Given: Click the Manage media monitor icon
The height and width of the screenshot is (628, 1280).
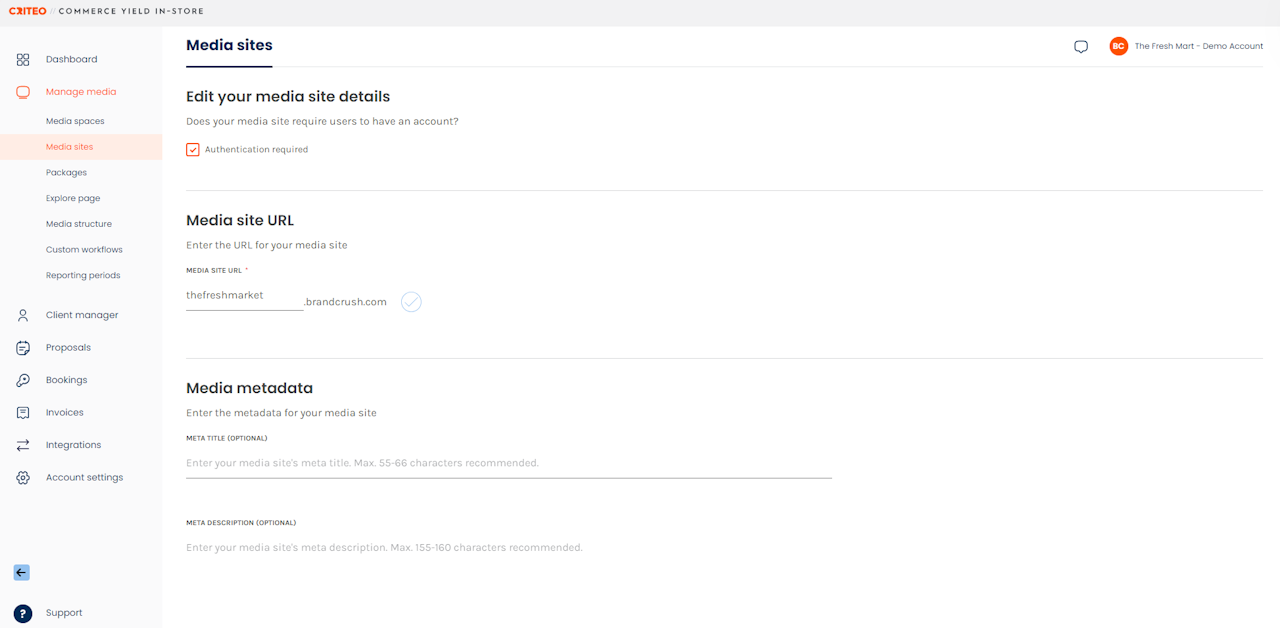Looking at the screenshot, I should pyautogui.click(x=23, y=92).
